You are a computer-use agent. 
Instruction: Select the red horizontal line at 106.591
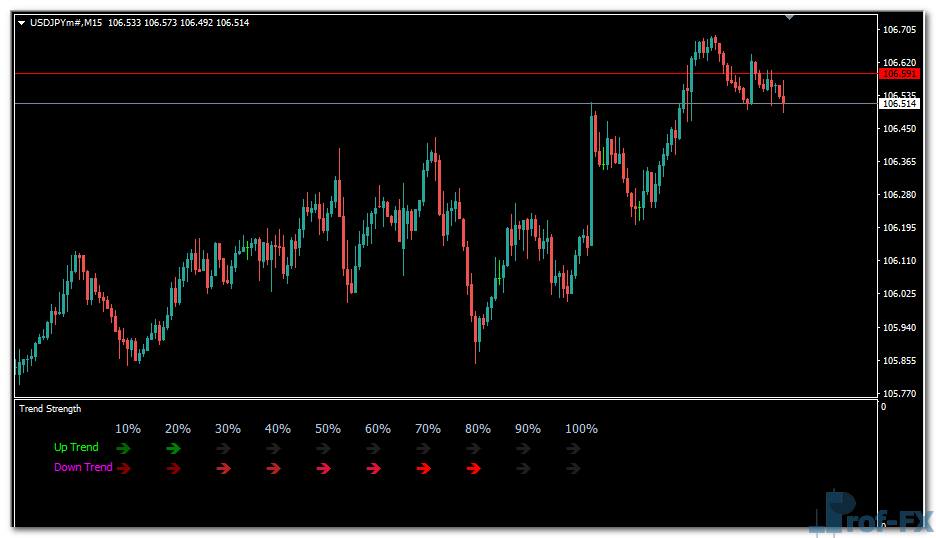coord(400,74)
